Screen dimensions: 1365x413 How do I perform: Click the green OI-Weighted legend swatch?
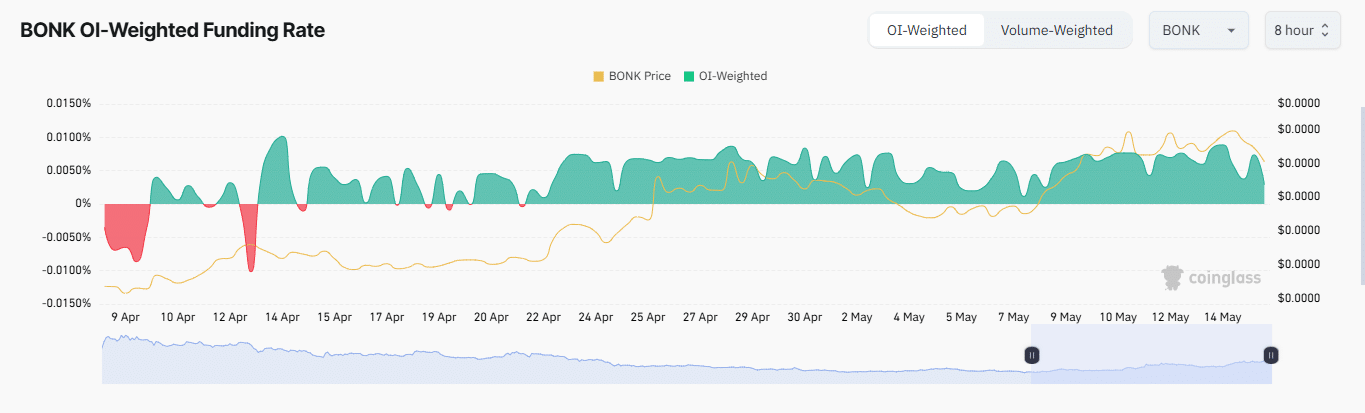click(x=689, y=76)
